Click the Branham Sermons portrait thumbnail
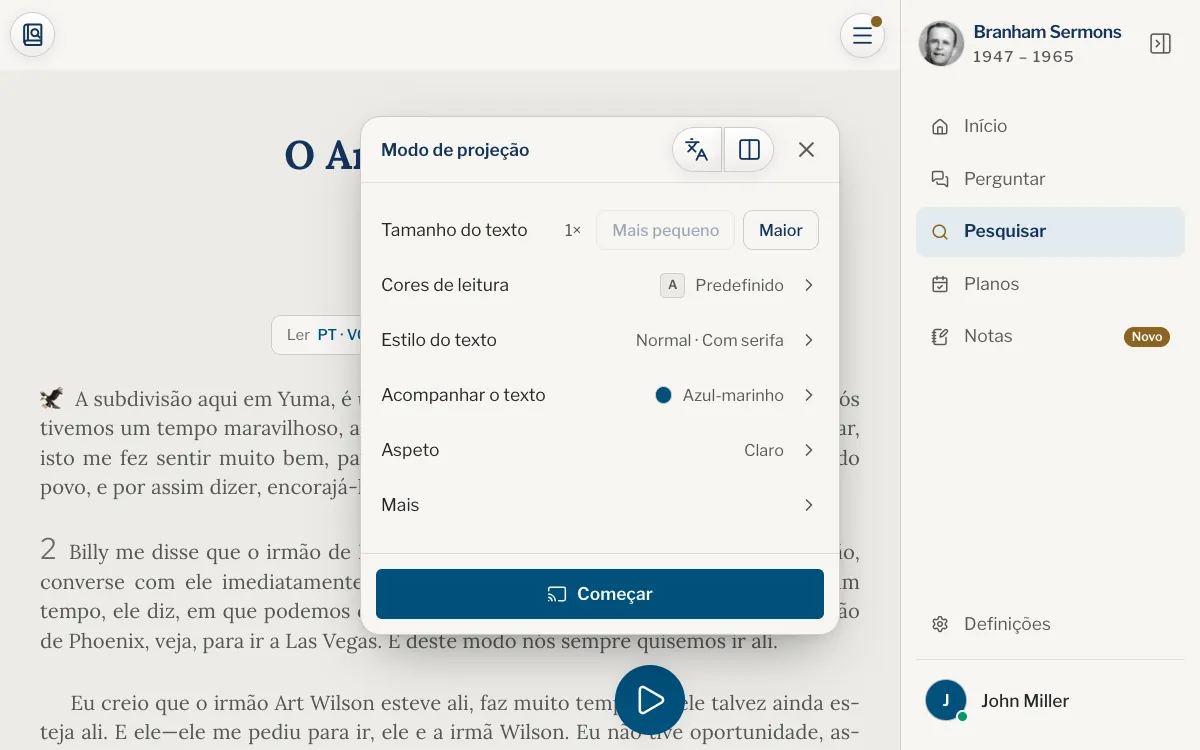Image resolution: width=1200 pixels, height=750 pixels. point(941,44)
